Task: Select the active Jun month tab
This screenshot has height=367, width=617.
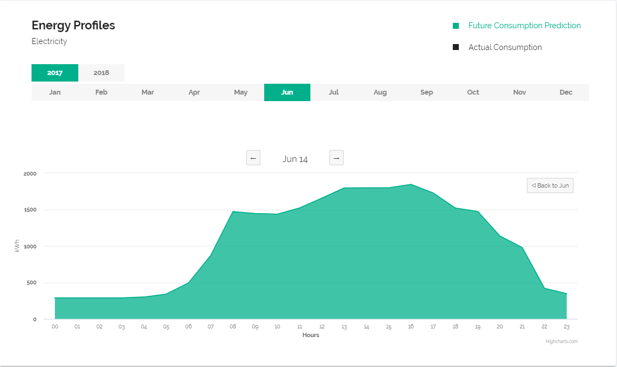Action: click(x=287, y=92)
